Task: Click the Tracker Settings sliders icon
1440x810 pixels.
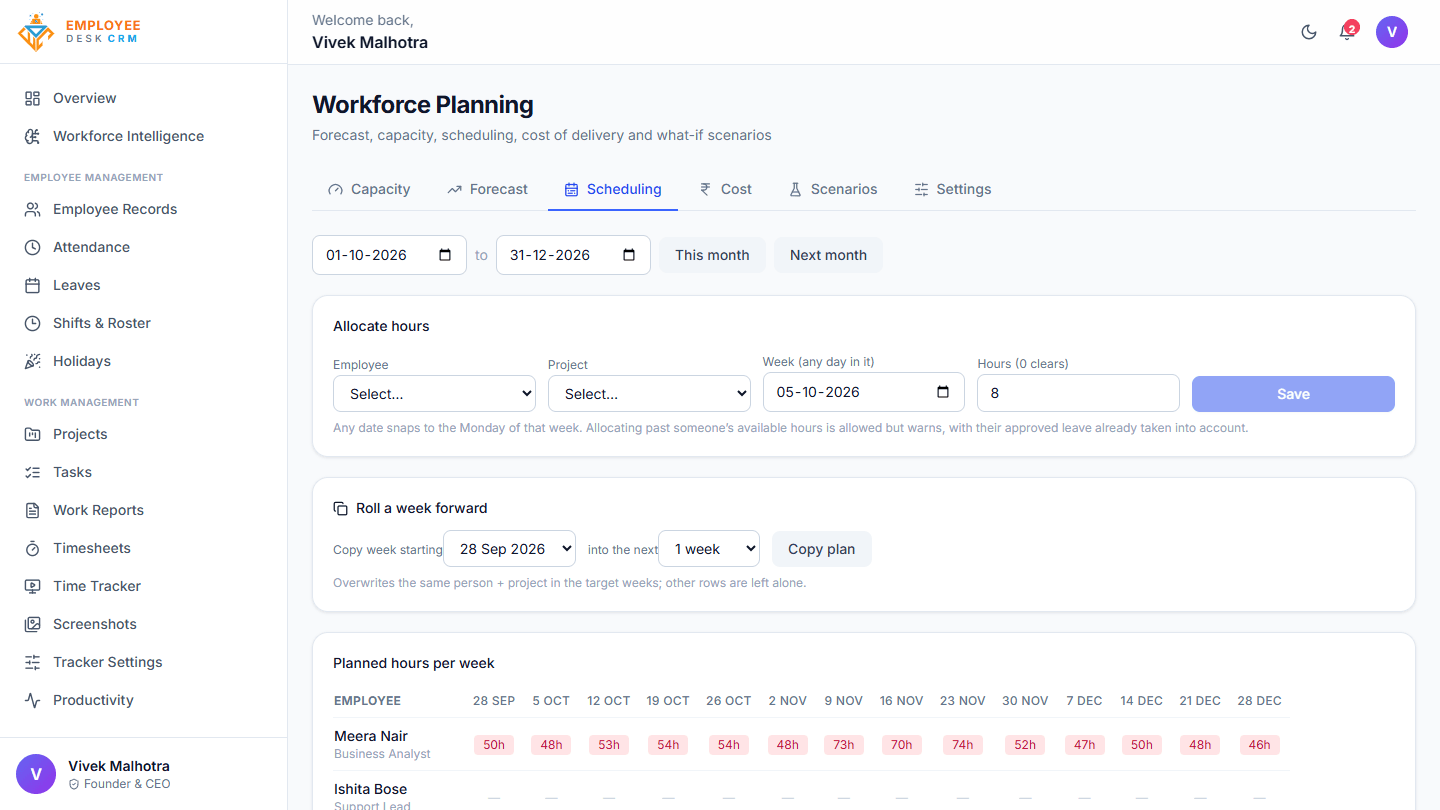Action: tap(33, 662)
